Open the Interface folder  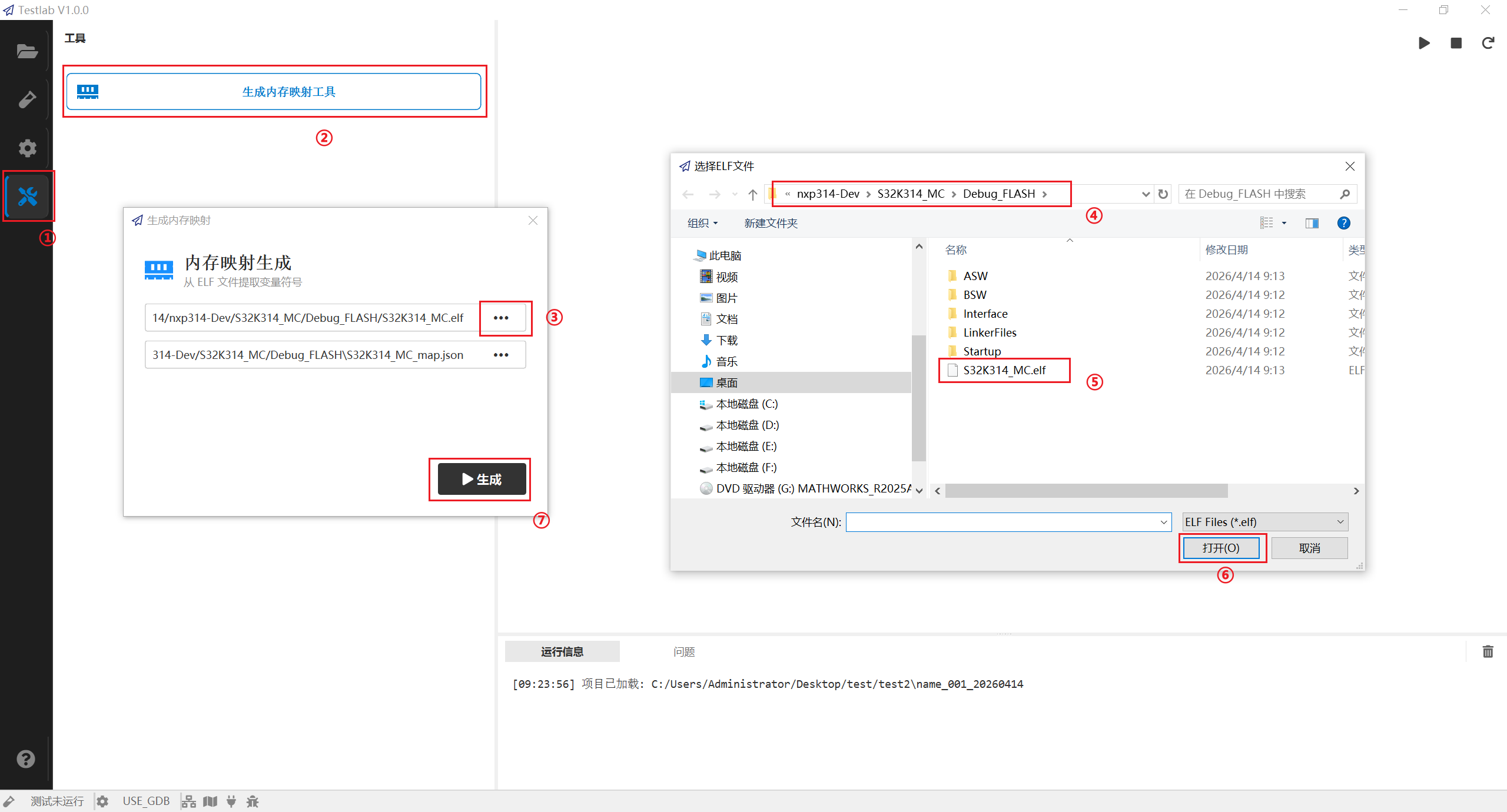coord(985,314)
